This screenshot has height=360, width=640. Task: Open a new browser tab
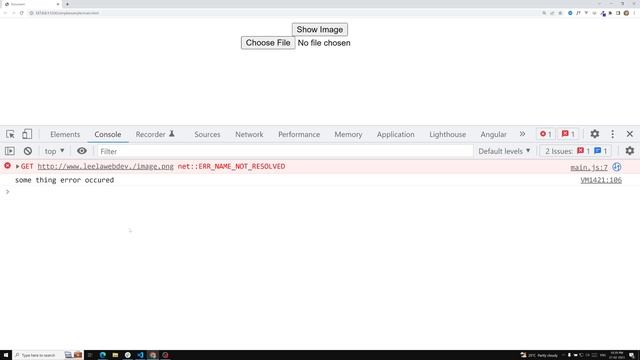click(x=67, y=4)
